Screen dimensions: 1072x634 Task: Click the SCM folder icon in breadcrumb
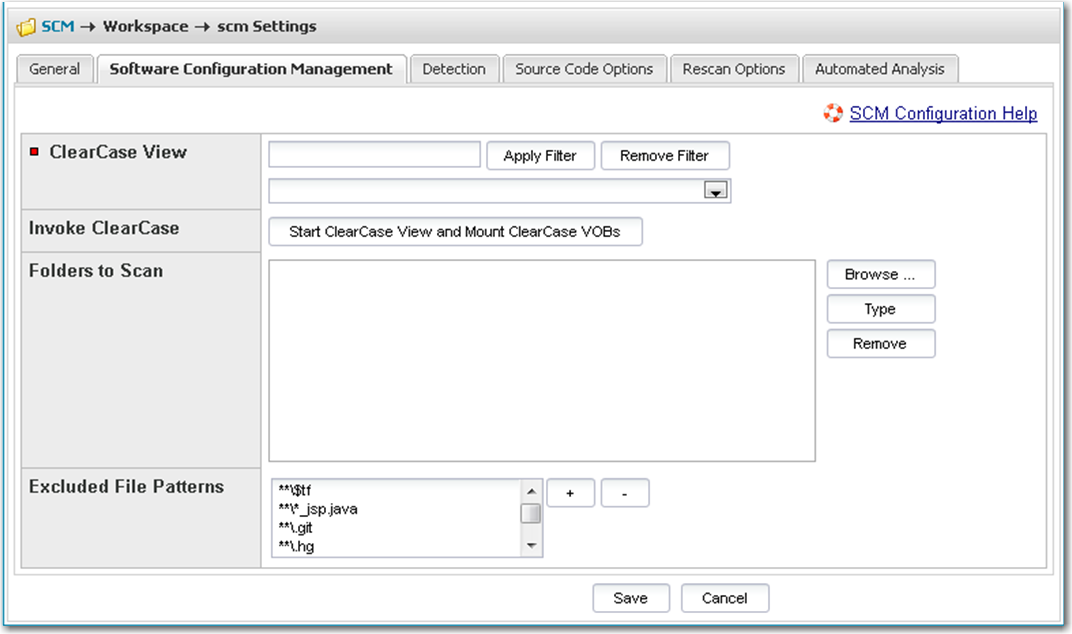point(26,27)
